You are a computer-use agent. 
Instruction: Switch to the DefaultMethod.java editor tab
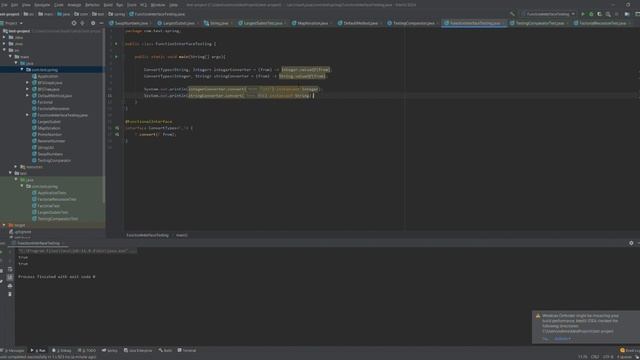coord(360,23)
